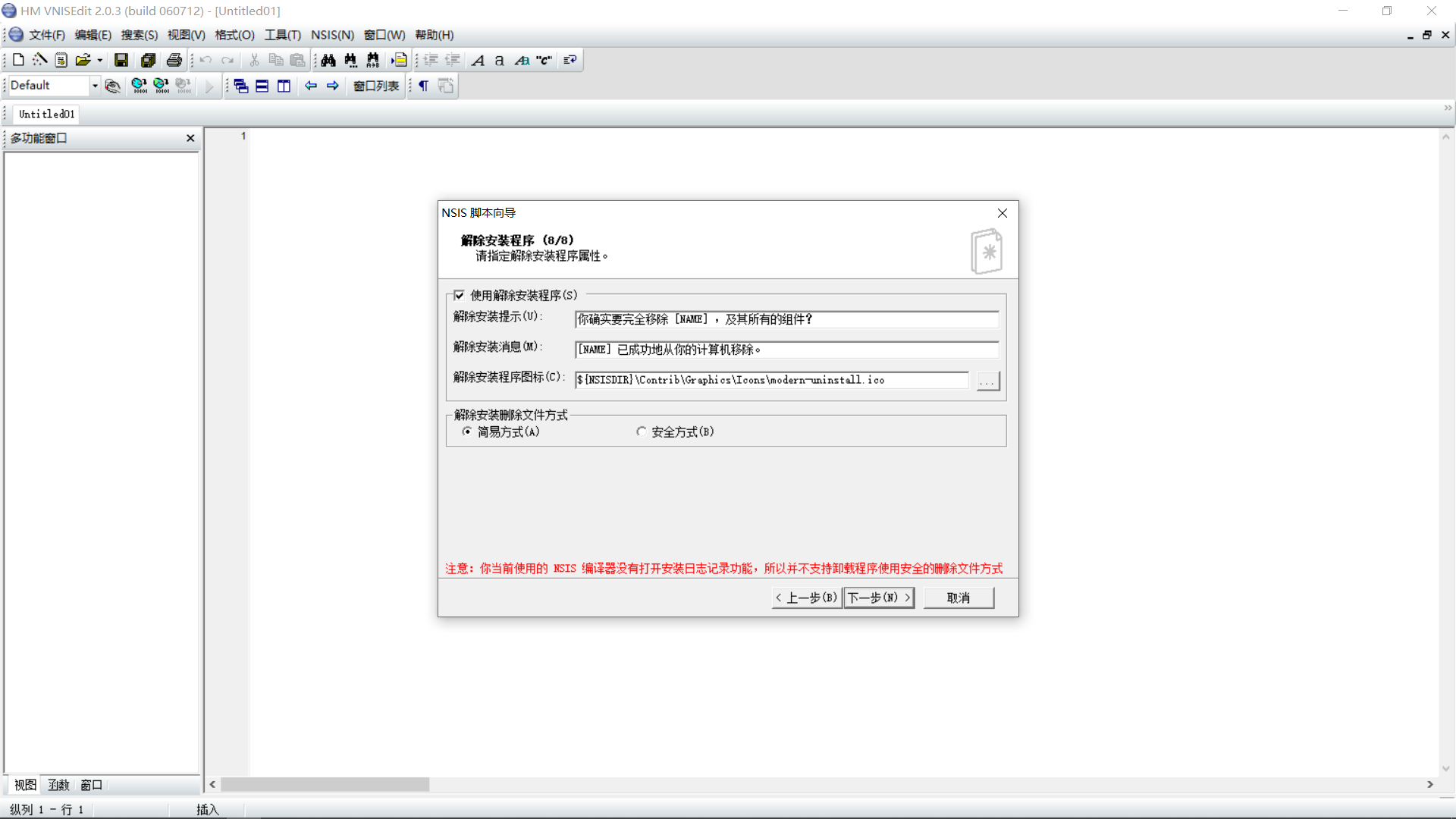This screenshot has height=819, width=1456.
Task: Select the Untitled01 document tab
Action: [x=47, y=114]
